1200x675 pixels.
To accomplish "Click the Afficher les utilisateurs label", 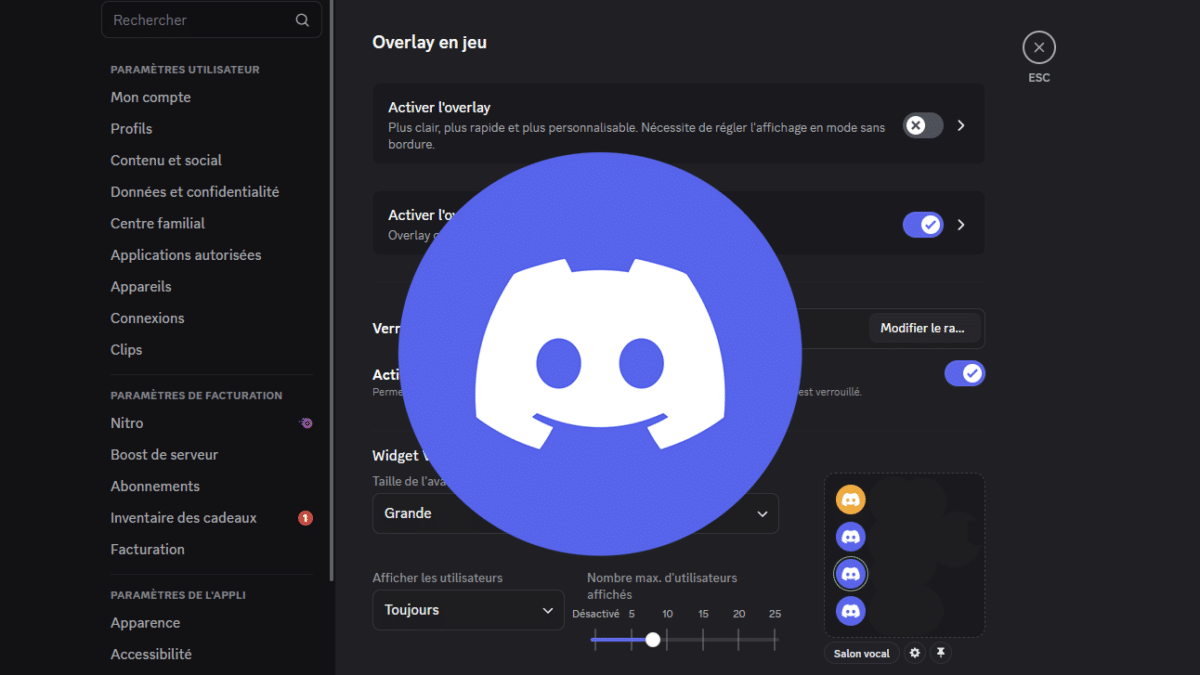I will coord(438,578).
